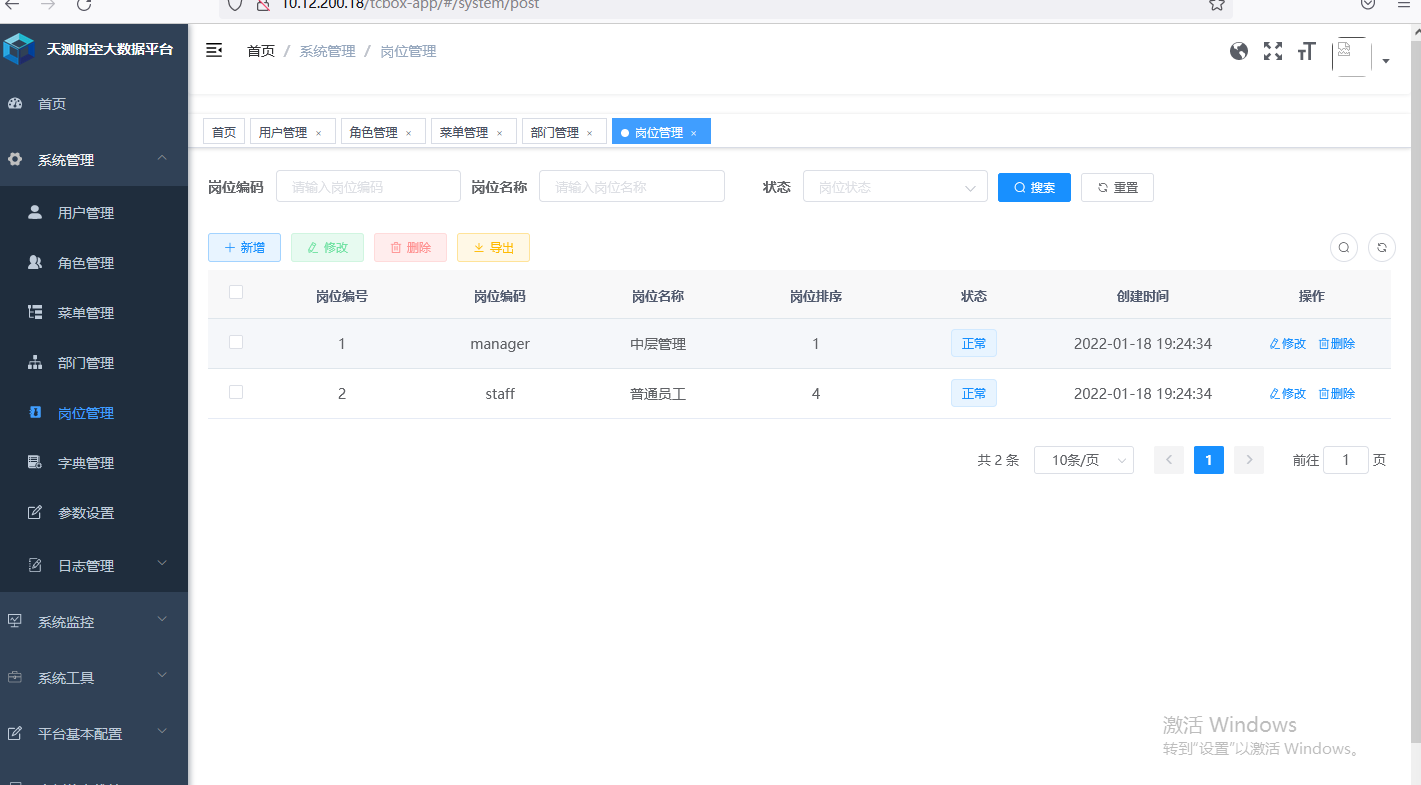The width and height of the screenshot is (1421, 785).
Task: Open the 岗位状态 status dropdown
Action: (x=895, y=186)
